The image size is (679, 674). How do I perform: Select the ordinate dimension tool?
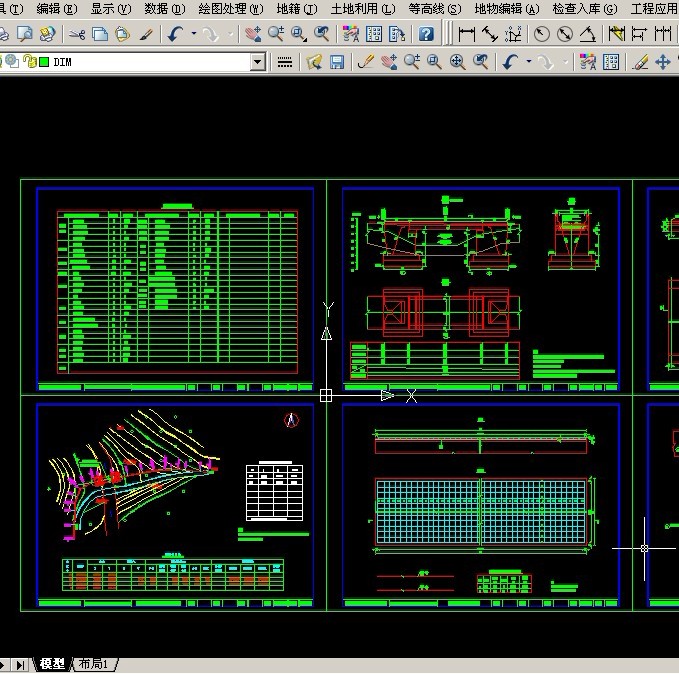pyautogui.click(x=513, y=34)
